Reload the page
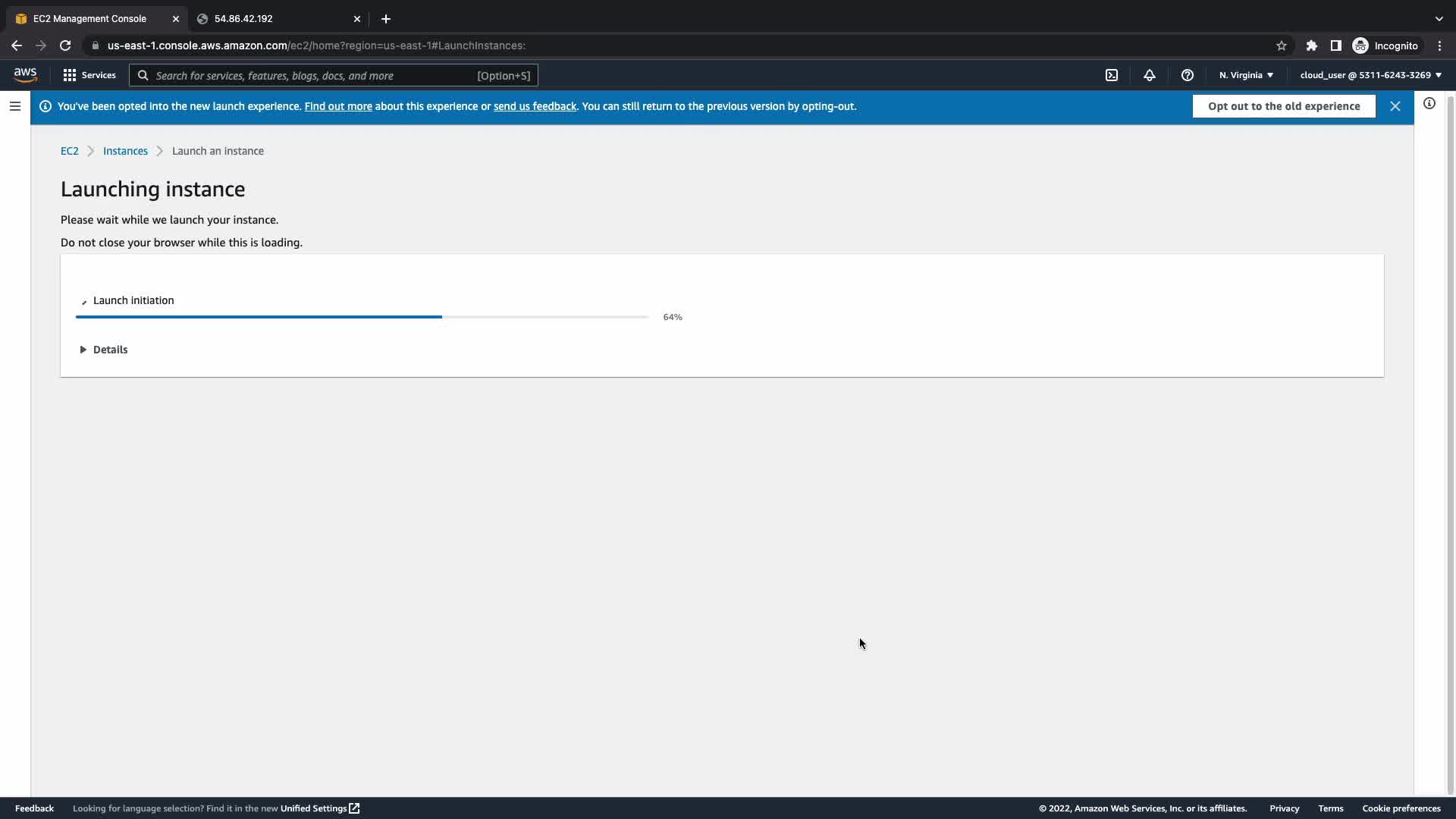 65,45
